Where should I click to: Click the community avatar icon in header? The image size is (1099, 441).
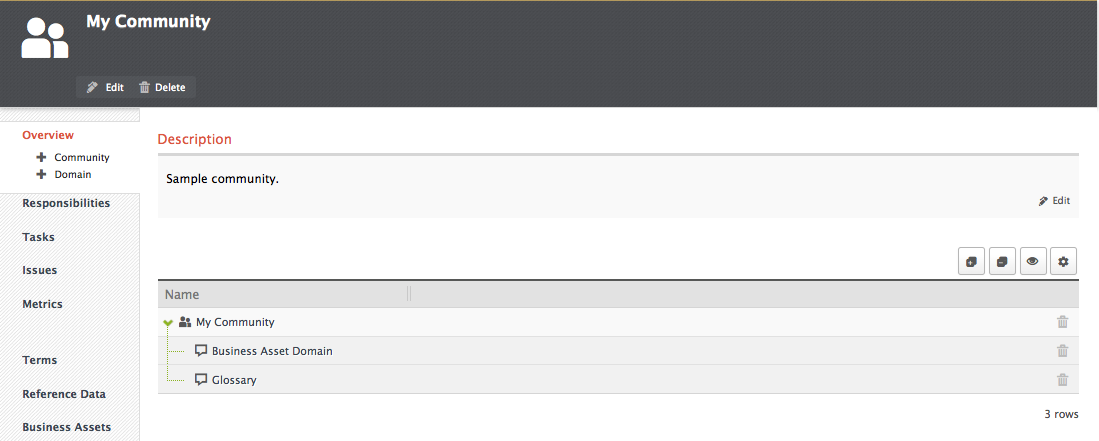pos(45,39)
